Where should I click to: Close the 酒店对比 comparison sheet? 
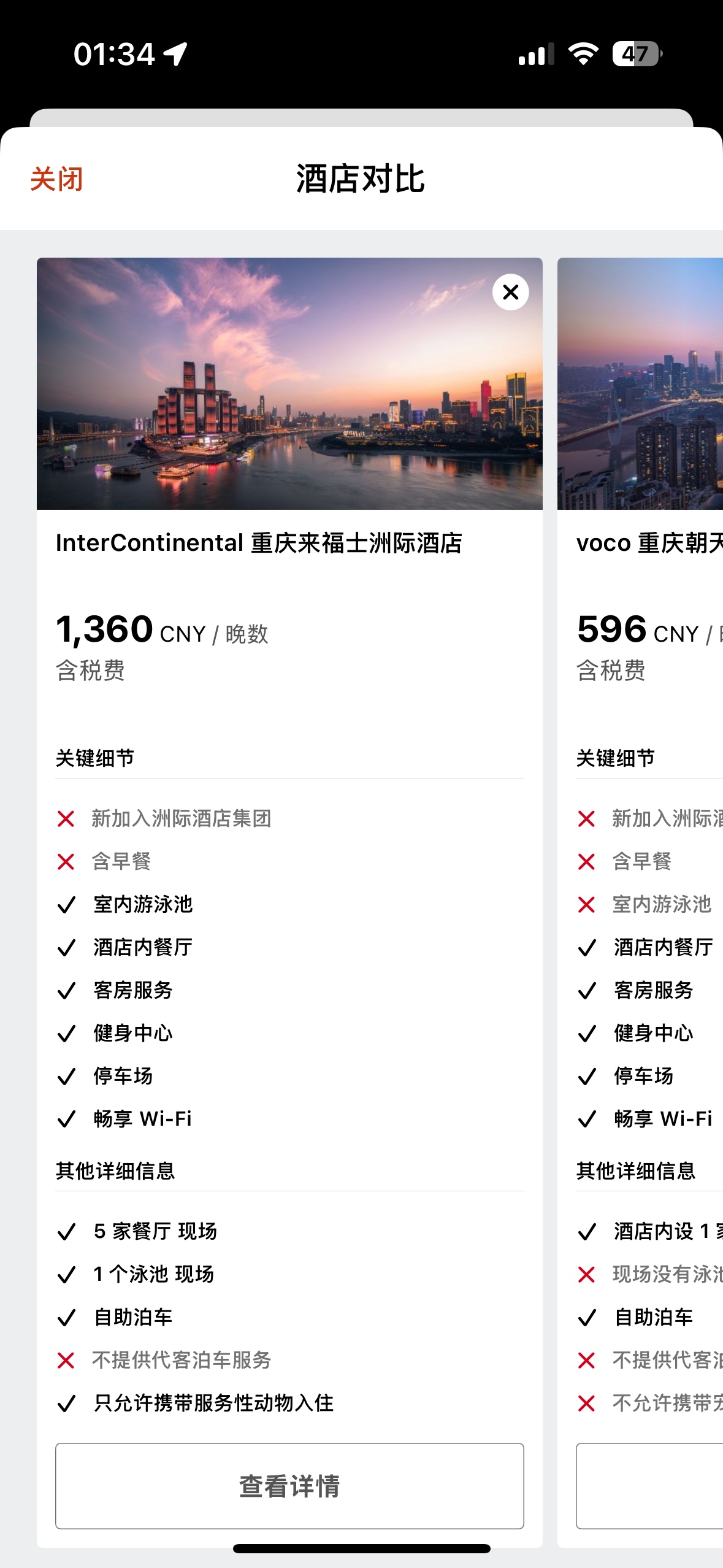coord(56,179)
